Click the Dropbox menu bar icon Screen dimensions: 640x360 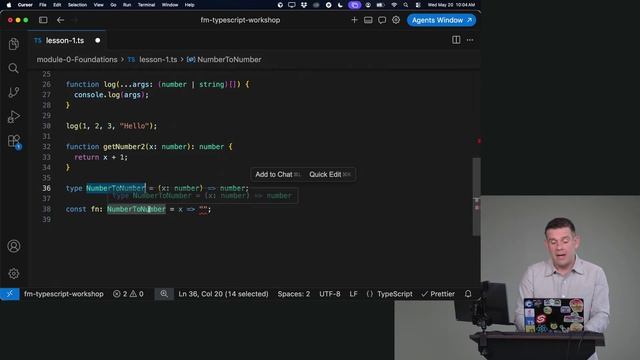[x=304, y=5]
